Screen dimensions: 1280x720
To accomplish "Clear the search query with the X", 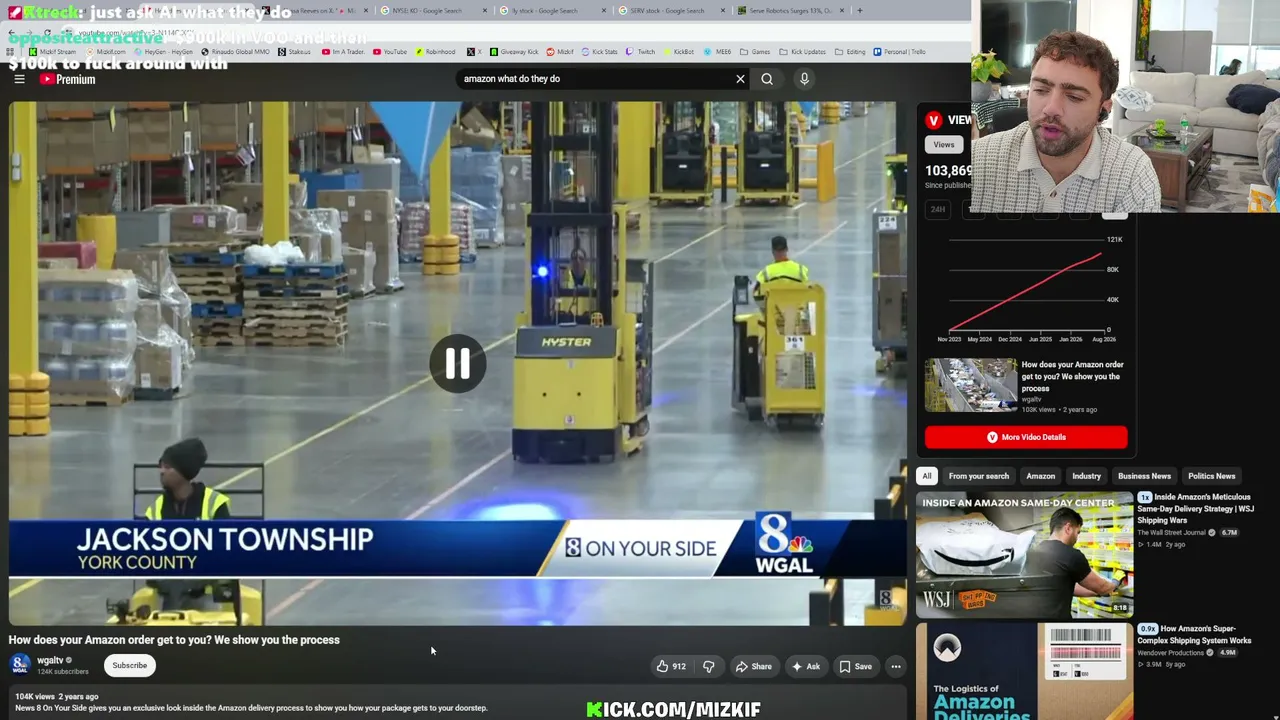I will point(740,79).
